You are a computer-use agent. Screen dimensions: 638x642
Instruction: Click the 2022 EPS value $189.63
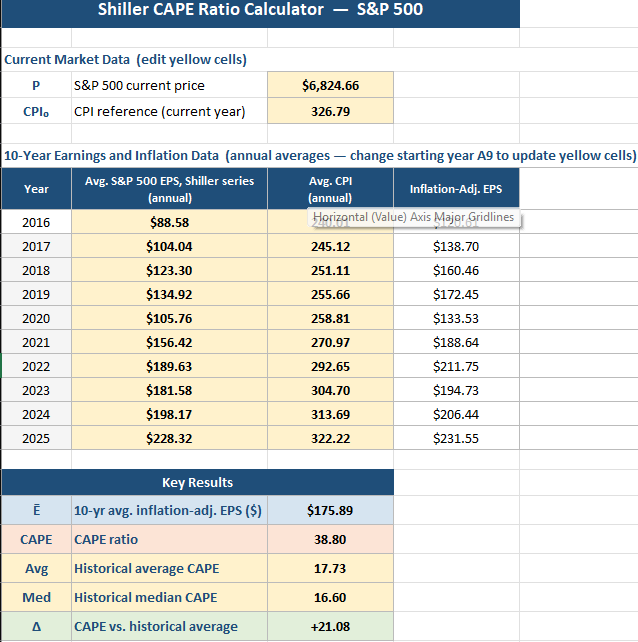point(169,366)
